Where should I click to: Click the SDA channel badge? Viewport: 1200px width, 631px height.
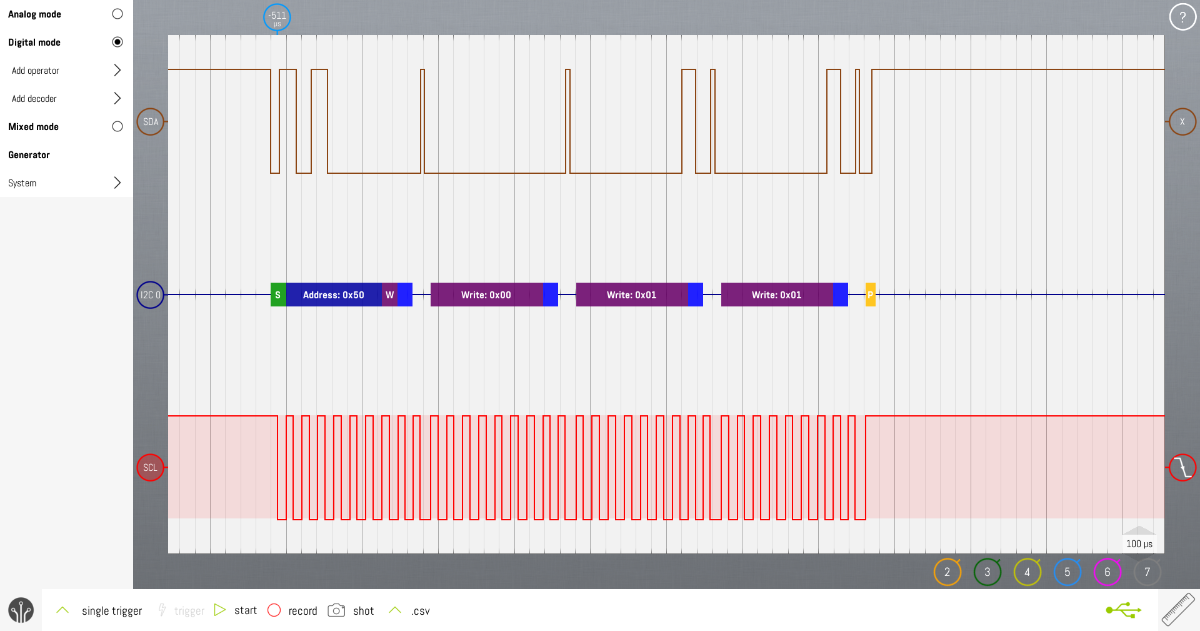pos(150,122)
